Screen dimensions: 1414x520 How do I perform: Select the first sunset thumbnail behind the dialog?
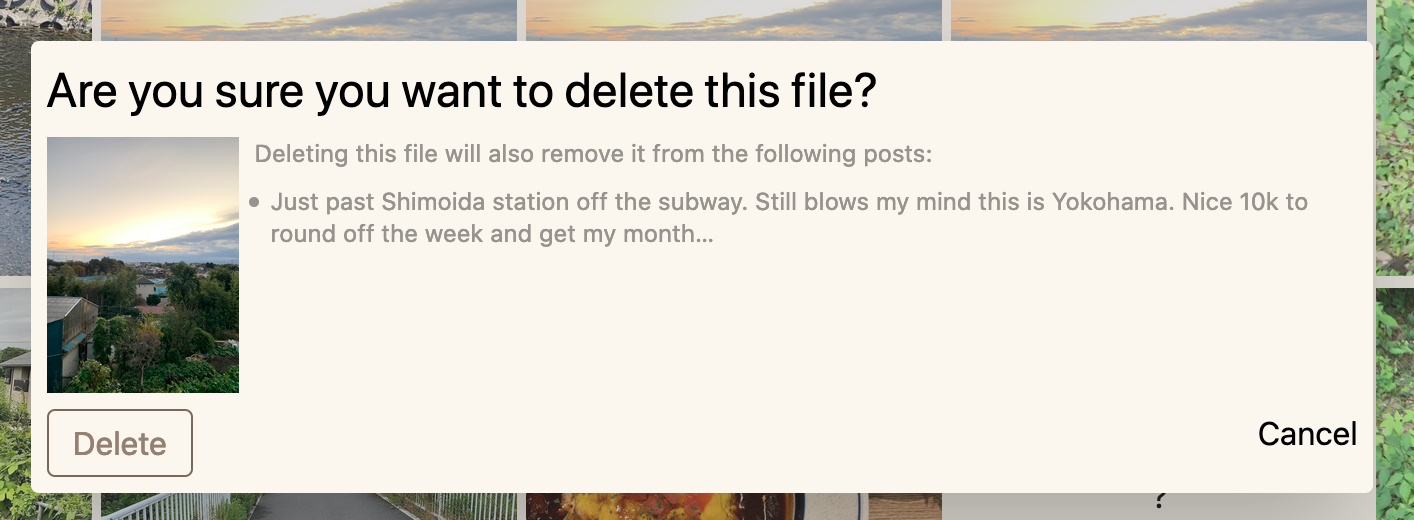click(x=308, y=20)
